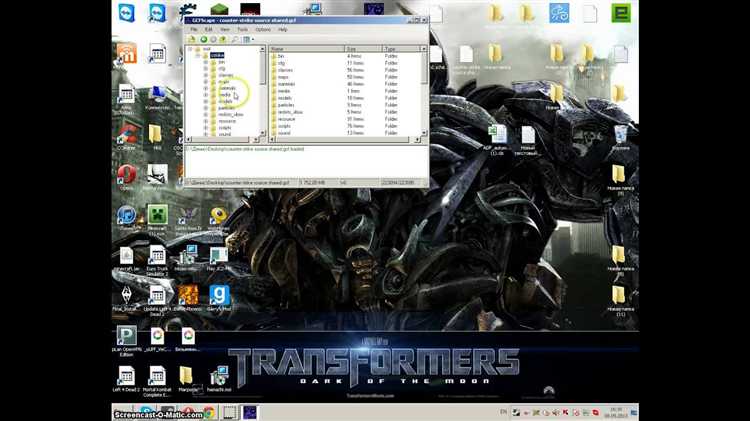Expand the resource folder in the tree
This screenshot has height=421, width=750.
tap(206, 121)
